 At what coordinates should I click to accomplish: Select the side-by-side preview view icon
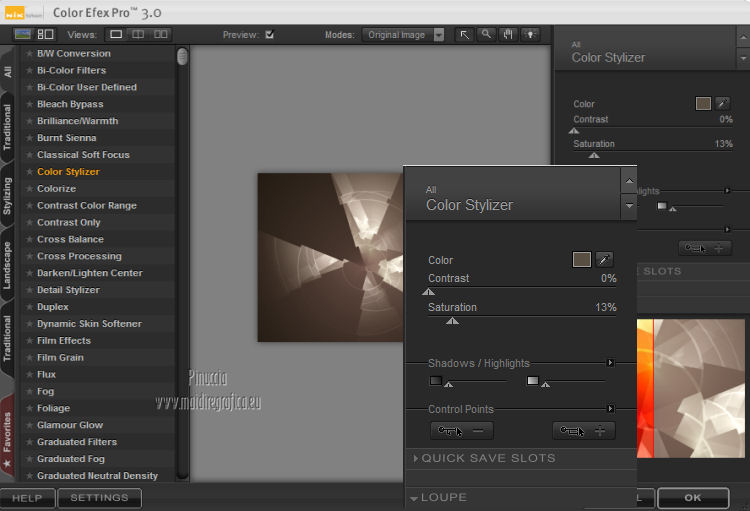160,34
